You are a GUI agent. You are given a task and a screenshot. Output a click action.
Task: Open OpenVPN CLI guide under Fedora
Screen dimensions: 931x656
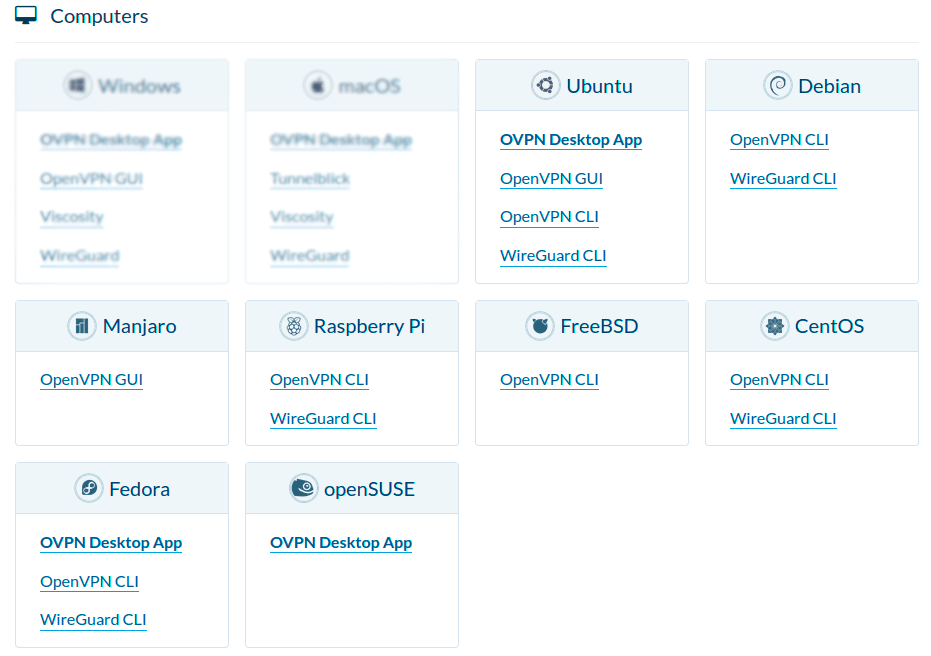pos(89,582)
